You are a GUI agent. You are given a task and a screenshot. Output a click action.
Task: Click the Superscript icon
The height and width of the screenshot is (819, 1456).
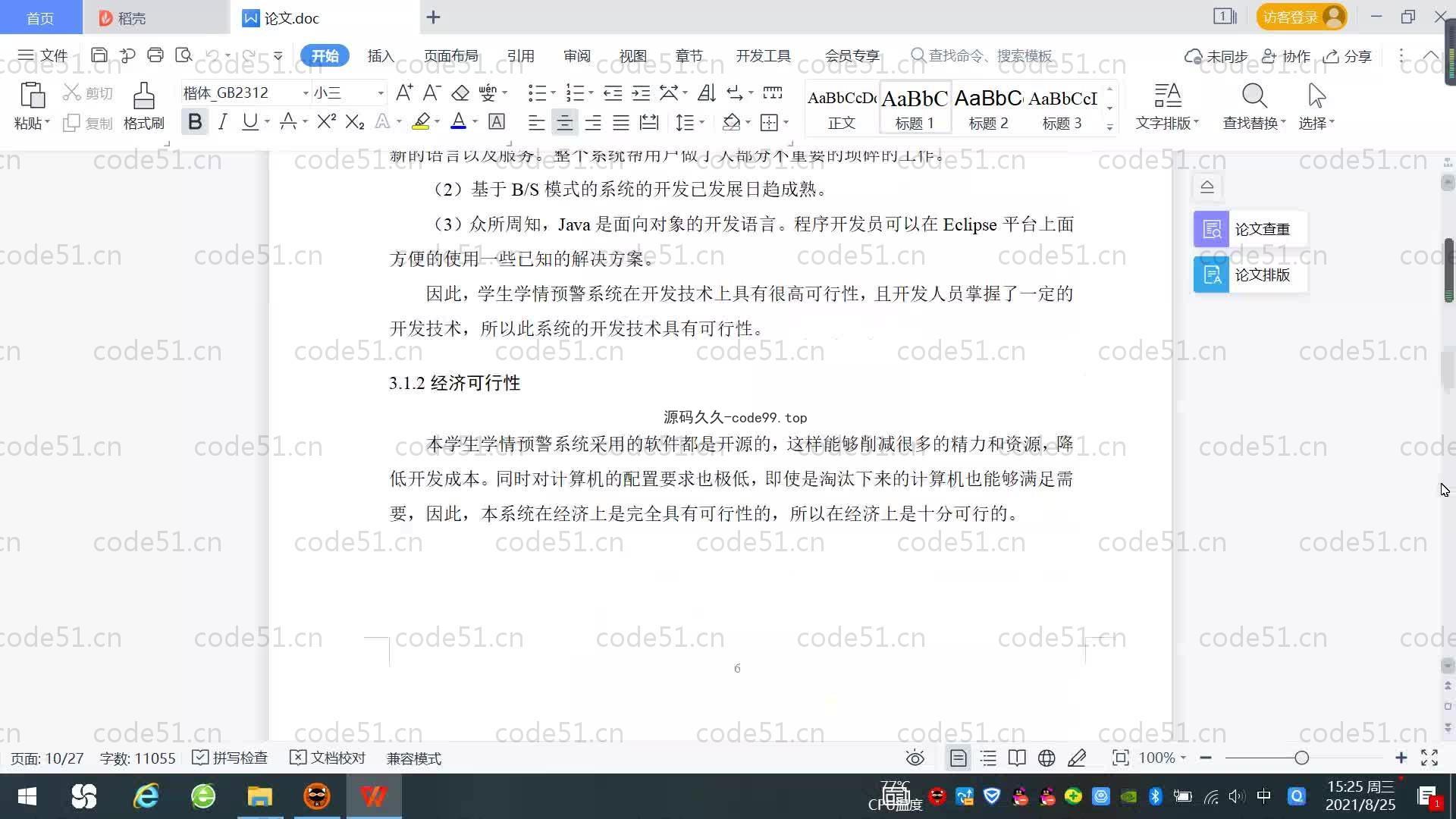[326, 121]
